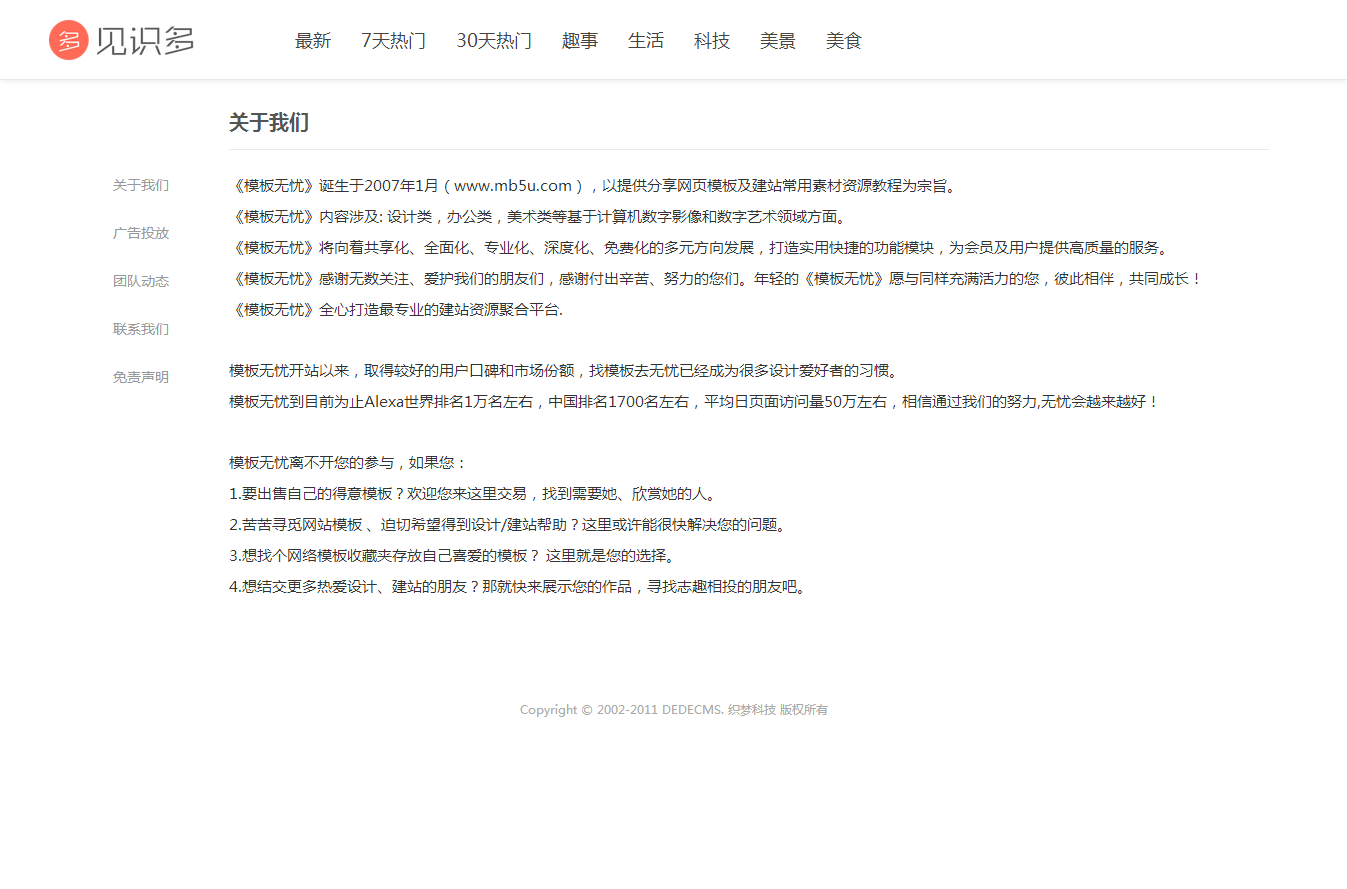The image size is (1347, 889).
Task: Click the Copyright DEDECMS footer text
Action: (x=673, y=710)
